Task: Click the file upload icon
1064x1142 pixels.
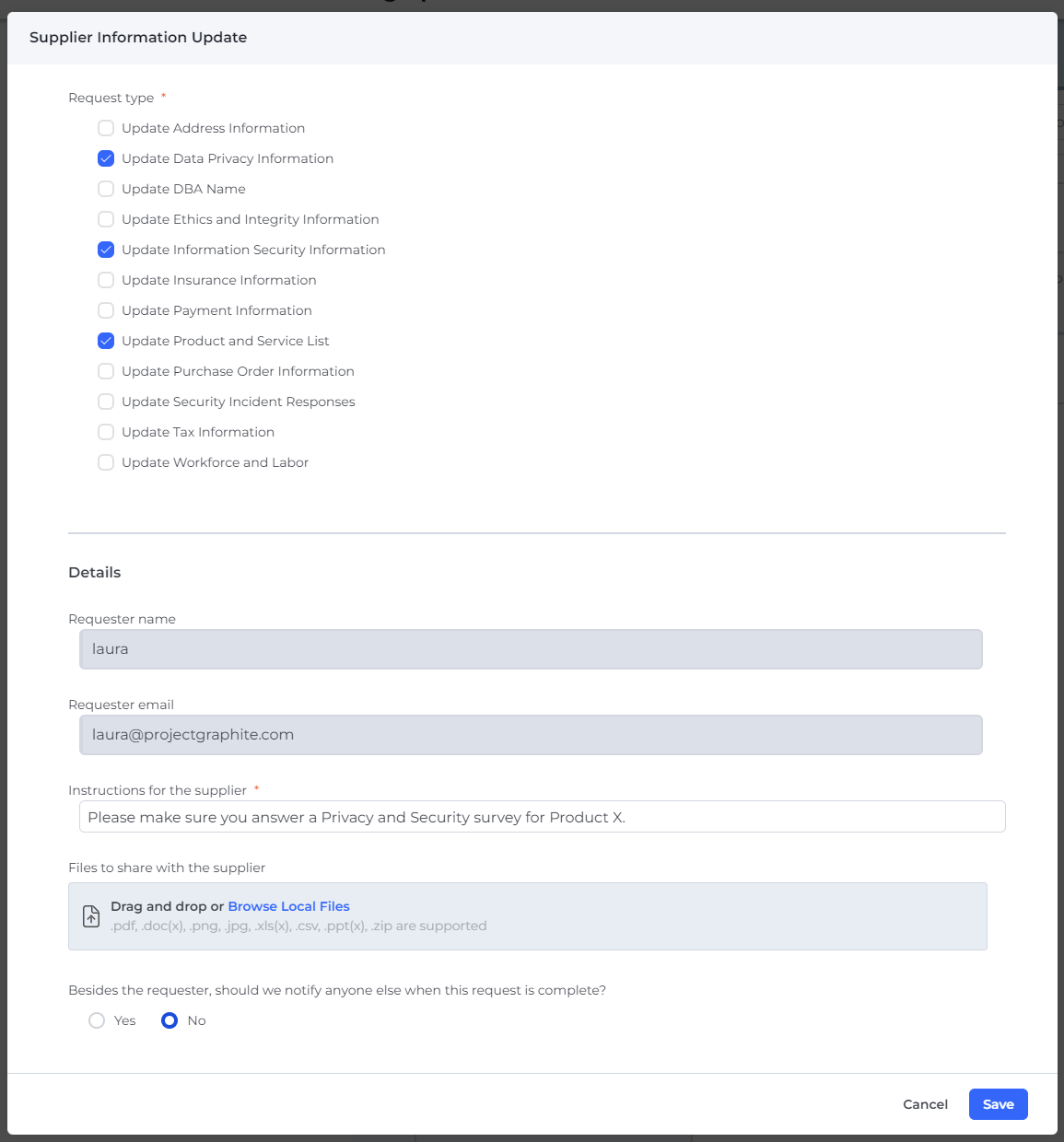Action: coord(89,915)
